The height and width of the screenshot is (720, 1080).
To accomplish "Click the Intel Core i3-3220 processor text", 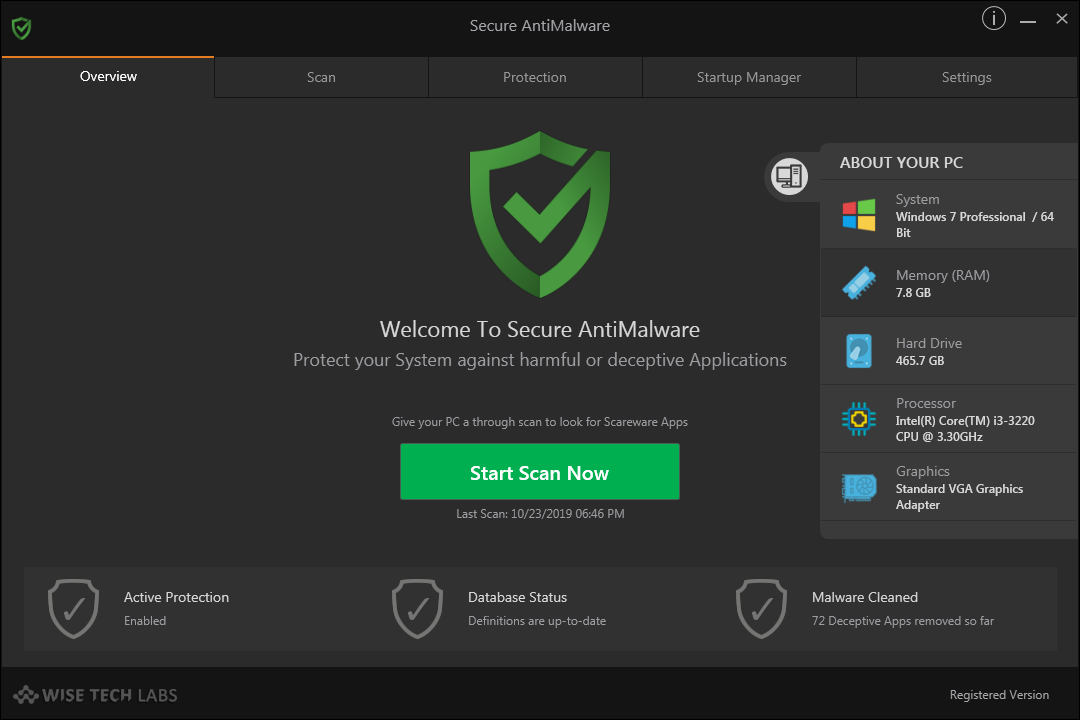I will [965, 429].
